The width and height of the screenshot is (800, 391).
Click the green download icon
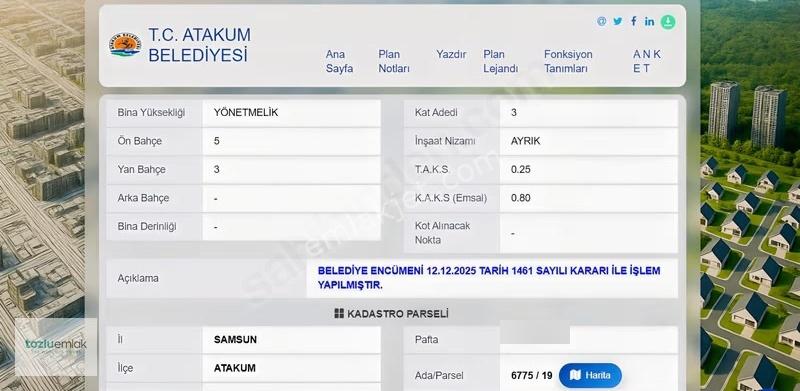pyautogui.click(x=668, y=22)
